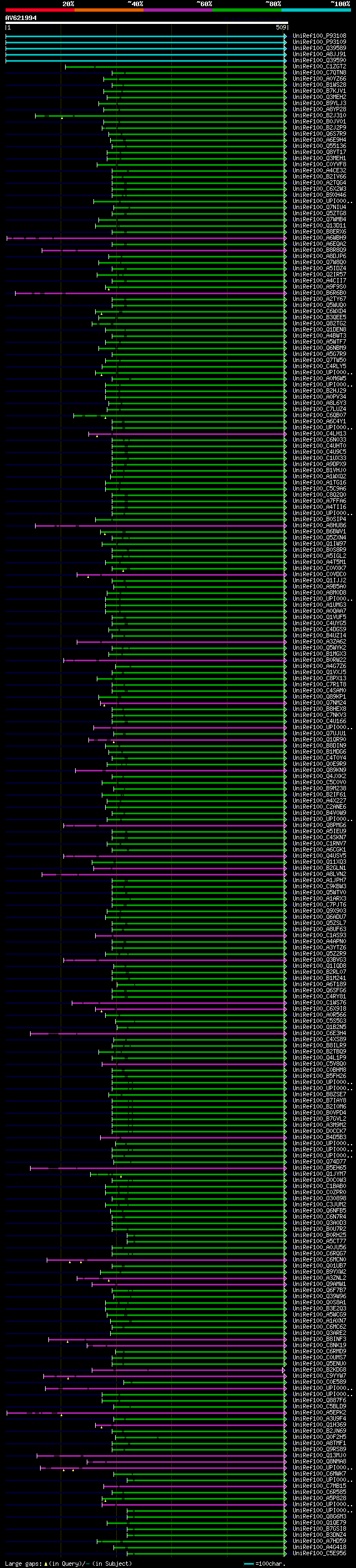Viewport: 356px width, 1568px height.
Task: Select hit label UniRef100_A4CII7
Action: pyautogui.click(x=319, y=280)
